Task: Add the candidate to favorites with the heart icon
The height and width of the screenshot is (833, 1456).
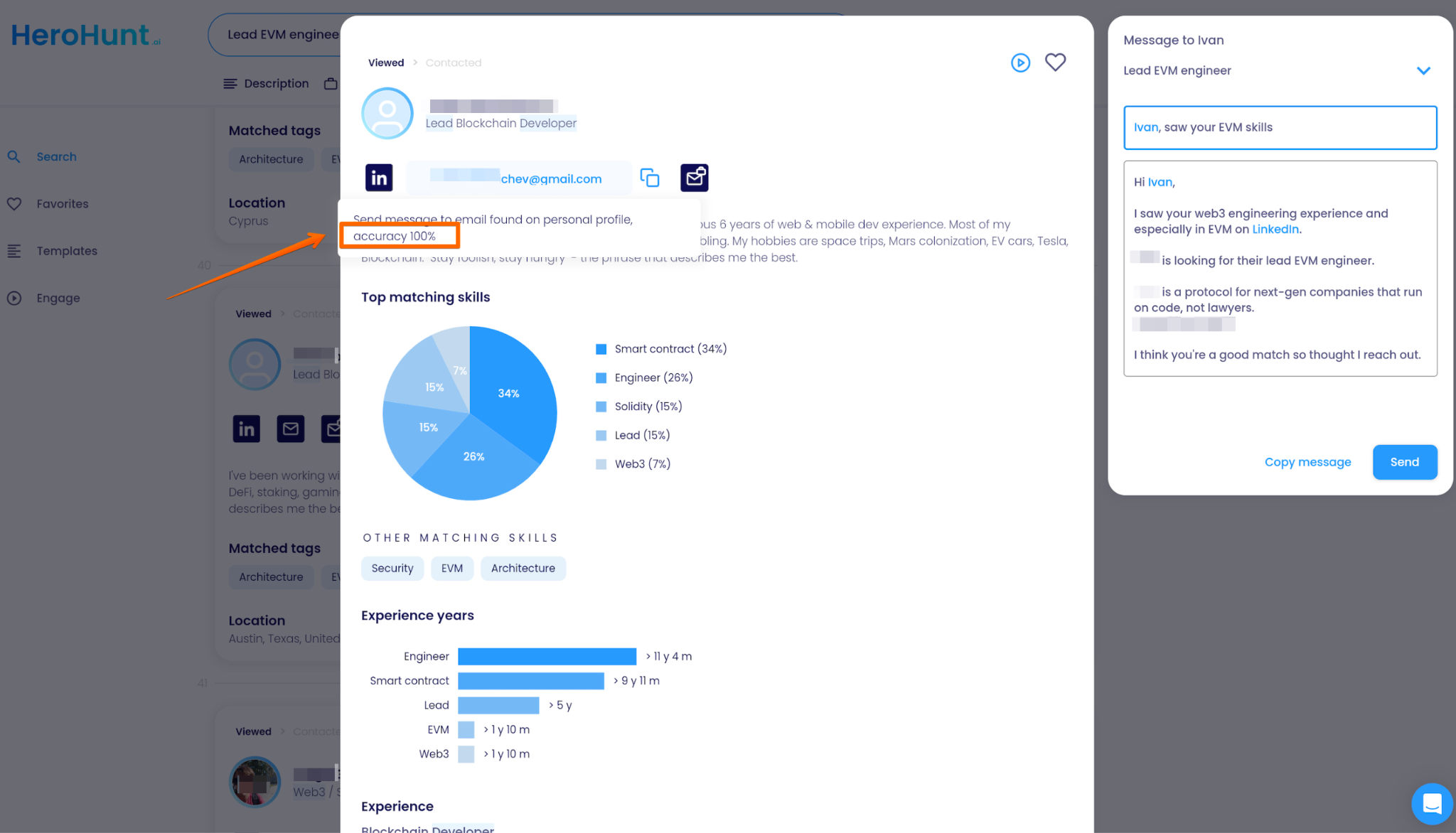Action: click(1055, 63)
